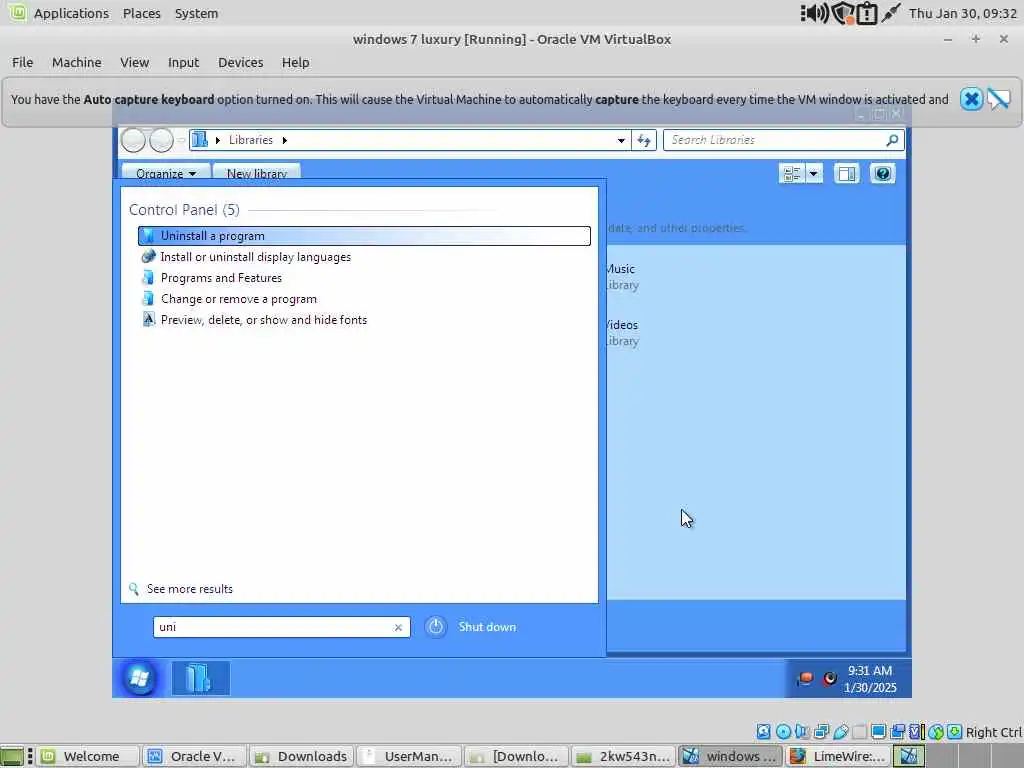Open the Places menu on host panel

point(142,13)
